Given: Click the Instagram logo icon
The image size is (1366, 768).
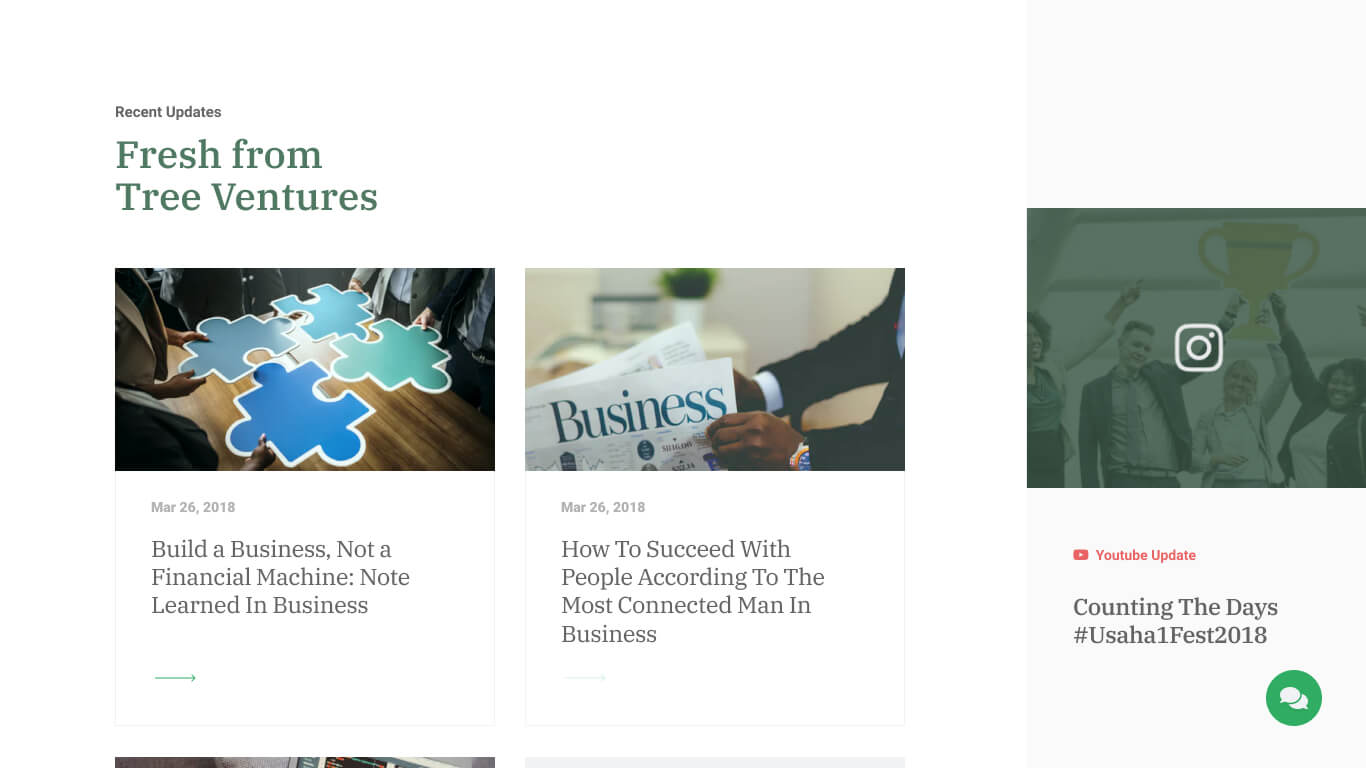Looking at the screenshot, I should [x=1198, y=348].
